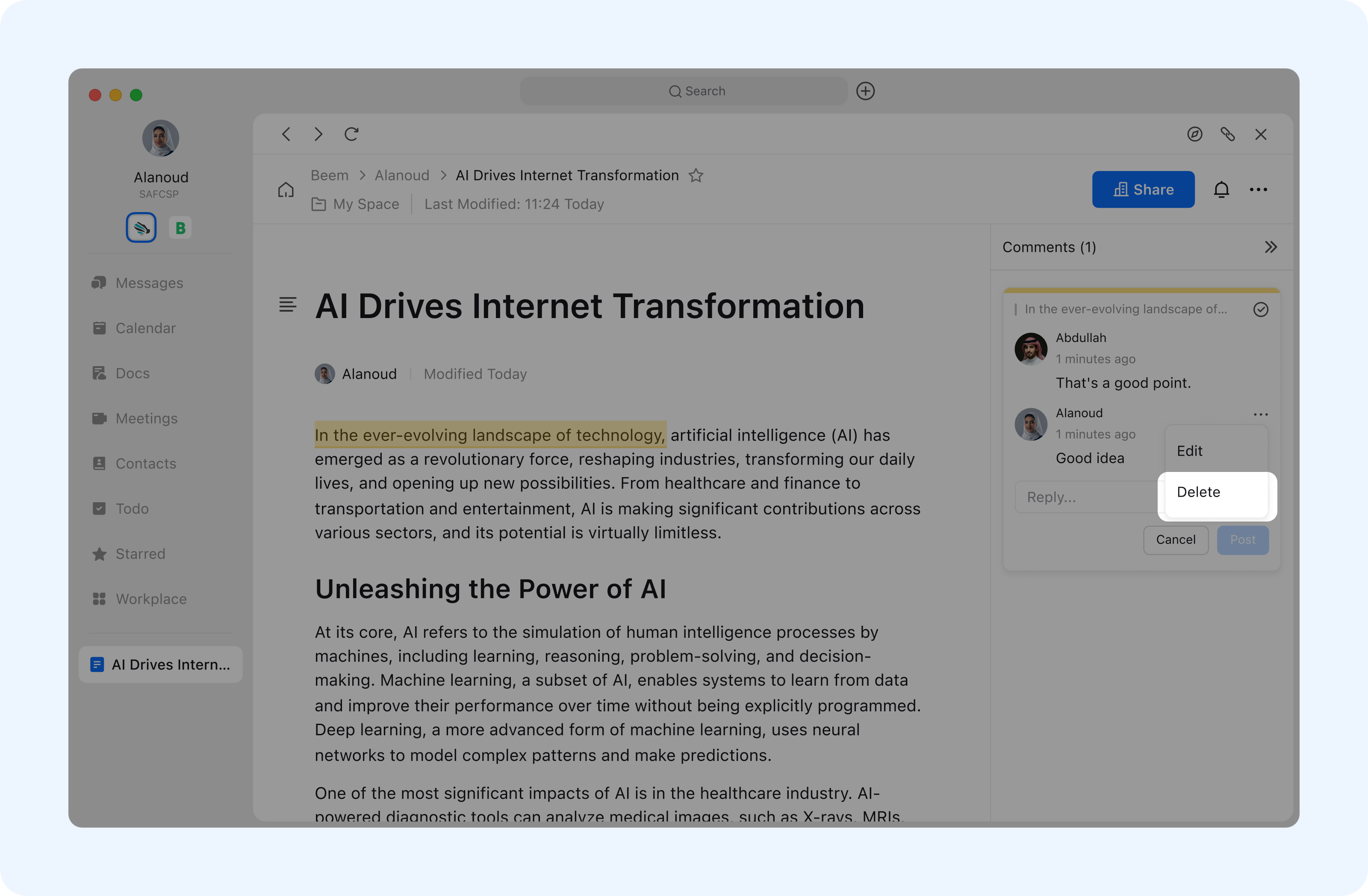Open in browser compass icon
Viewport: 1368px width, 896px height.
point(1194,135)
